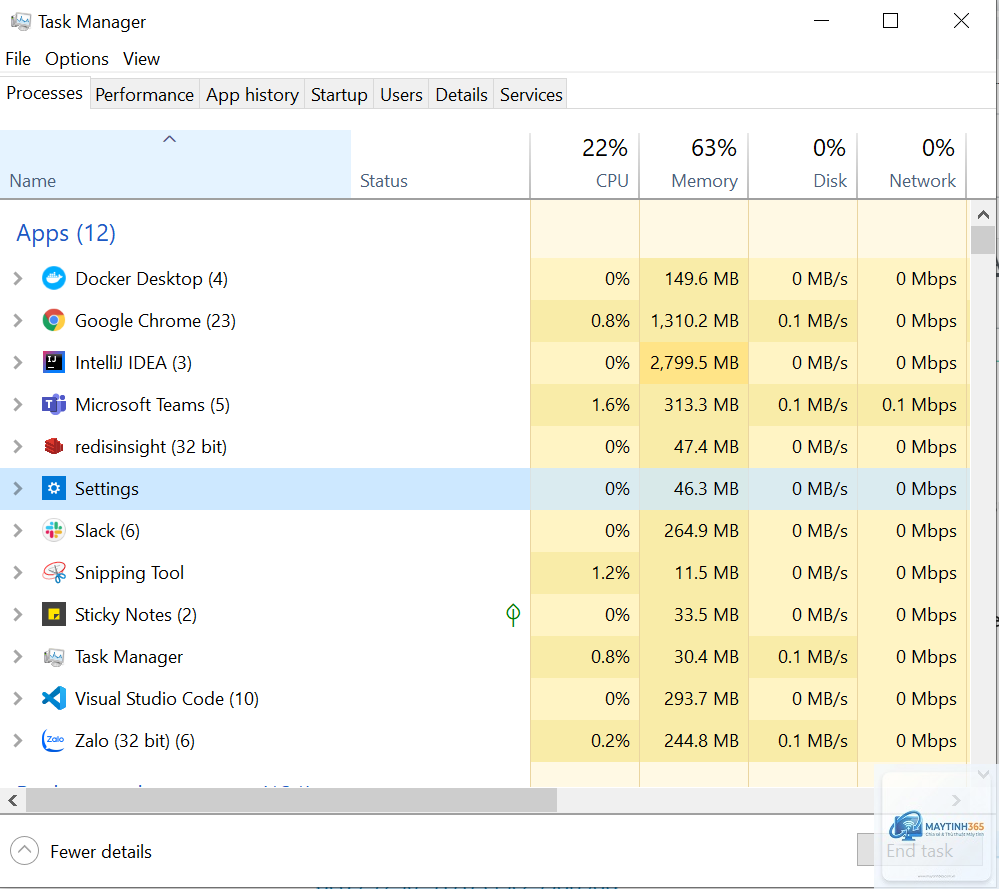This screenshot has height=889, width=999.
Task: Expand the Microsoft Teams process group
Action: coord(18,405)
